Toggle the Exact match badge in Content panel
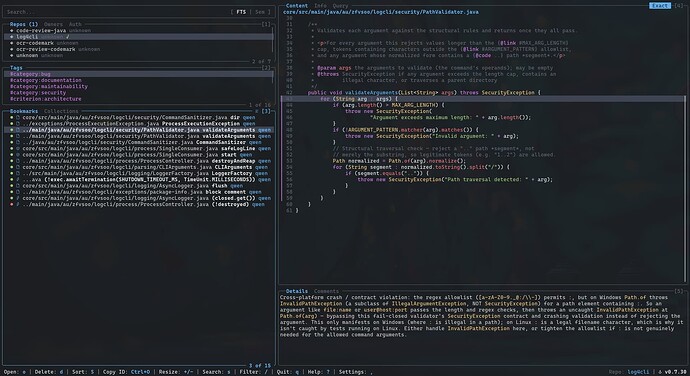This screenshot has width=690, height=376. click(x=660, y=6)
